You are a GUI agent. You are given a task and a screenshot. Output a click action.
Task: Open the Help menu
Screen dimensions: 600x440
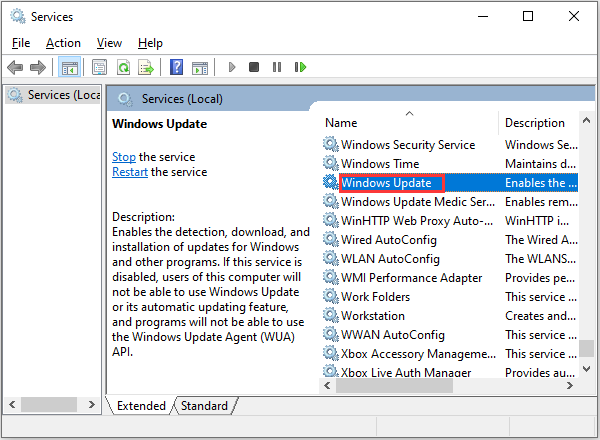(150, 43)
